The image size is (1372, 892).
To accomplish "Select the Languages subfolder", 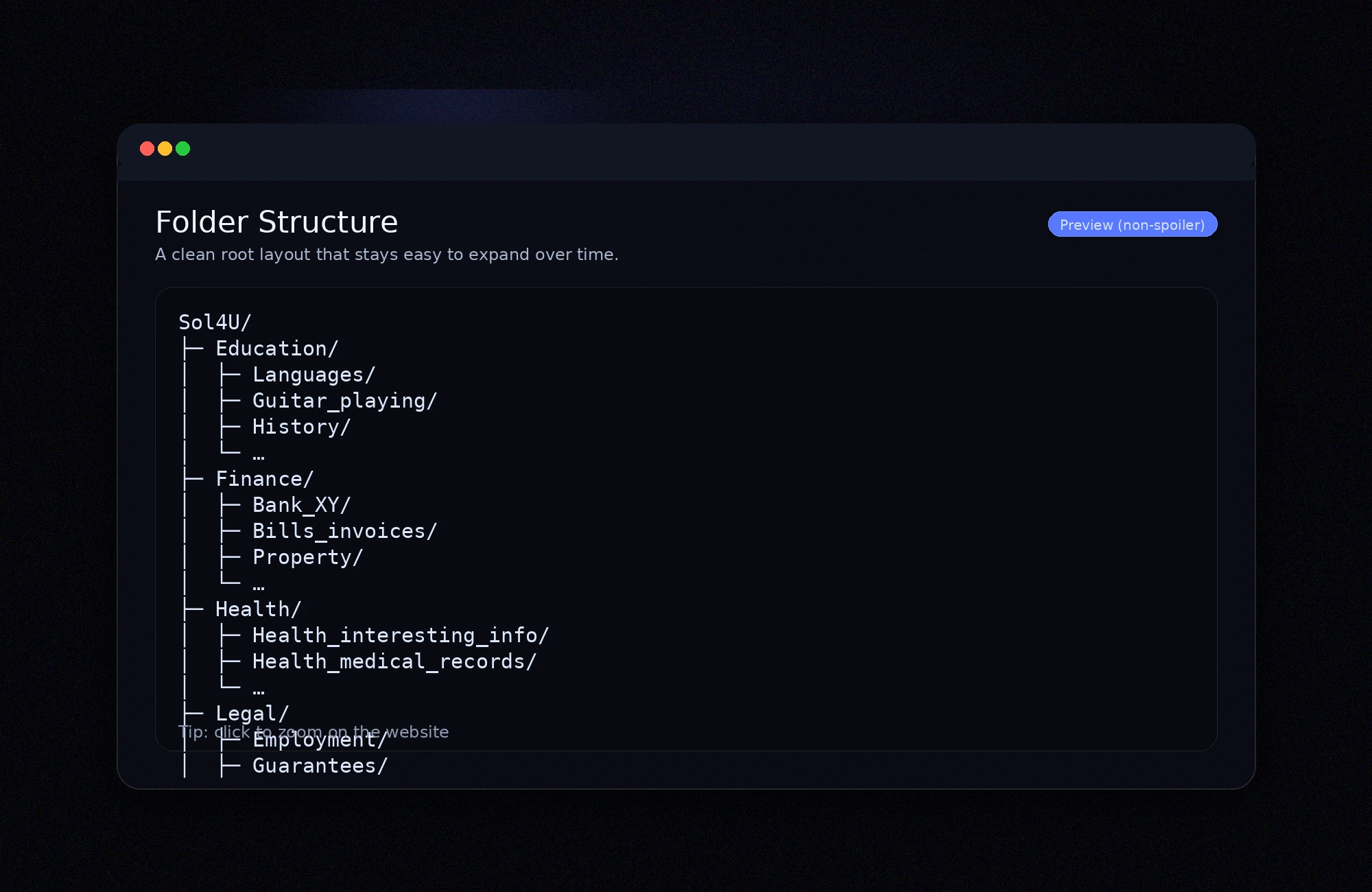I will point(314,375).
